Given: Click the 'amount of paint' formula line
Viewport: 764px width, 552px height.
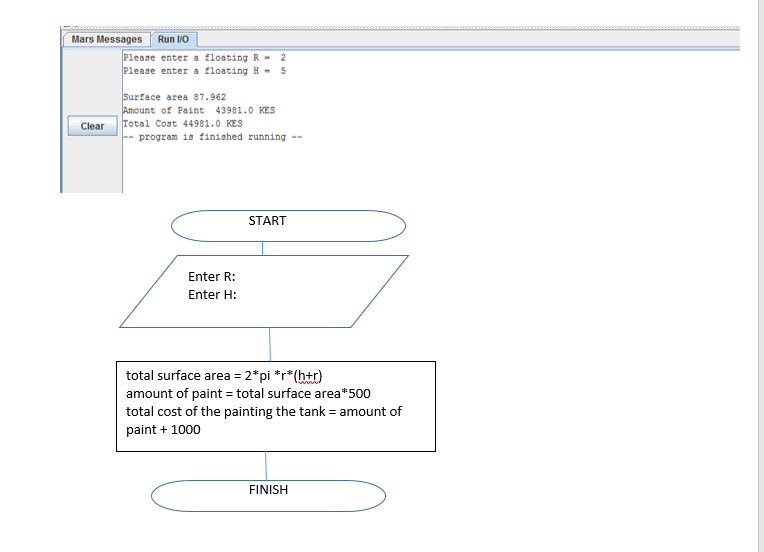Looking at the screenshot, I should 248,394.
